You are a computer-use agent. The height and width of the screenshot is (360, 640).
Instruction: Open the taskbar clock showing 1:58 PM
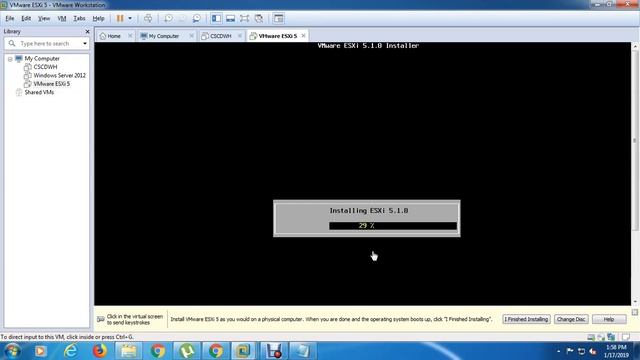pyautogui.click(x=616, y=351)
